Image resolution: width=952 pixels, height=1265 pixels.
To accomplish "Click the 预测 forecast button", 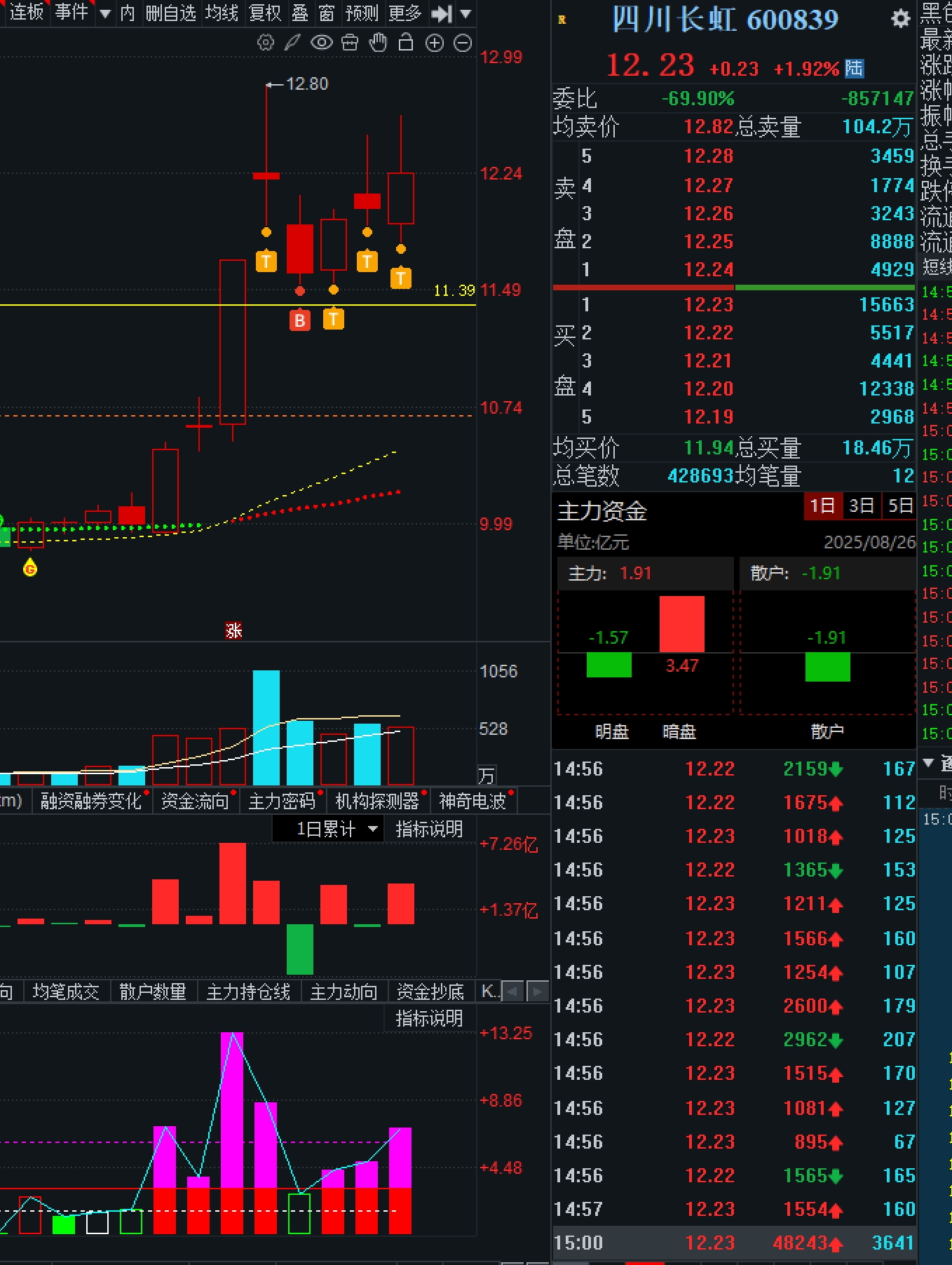I will pyautogui.click(x=362, y=13).
